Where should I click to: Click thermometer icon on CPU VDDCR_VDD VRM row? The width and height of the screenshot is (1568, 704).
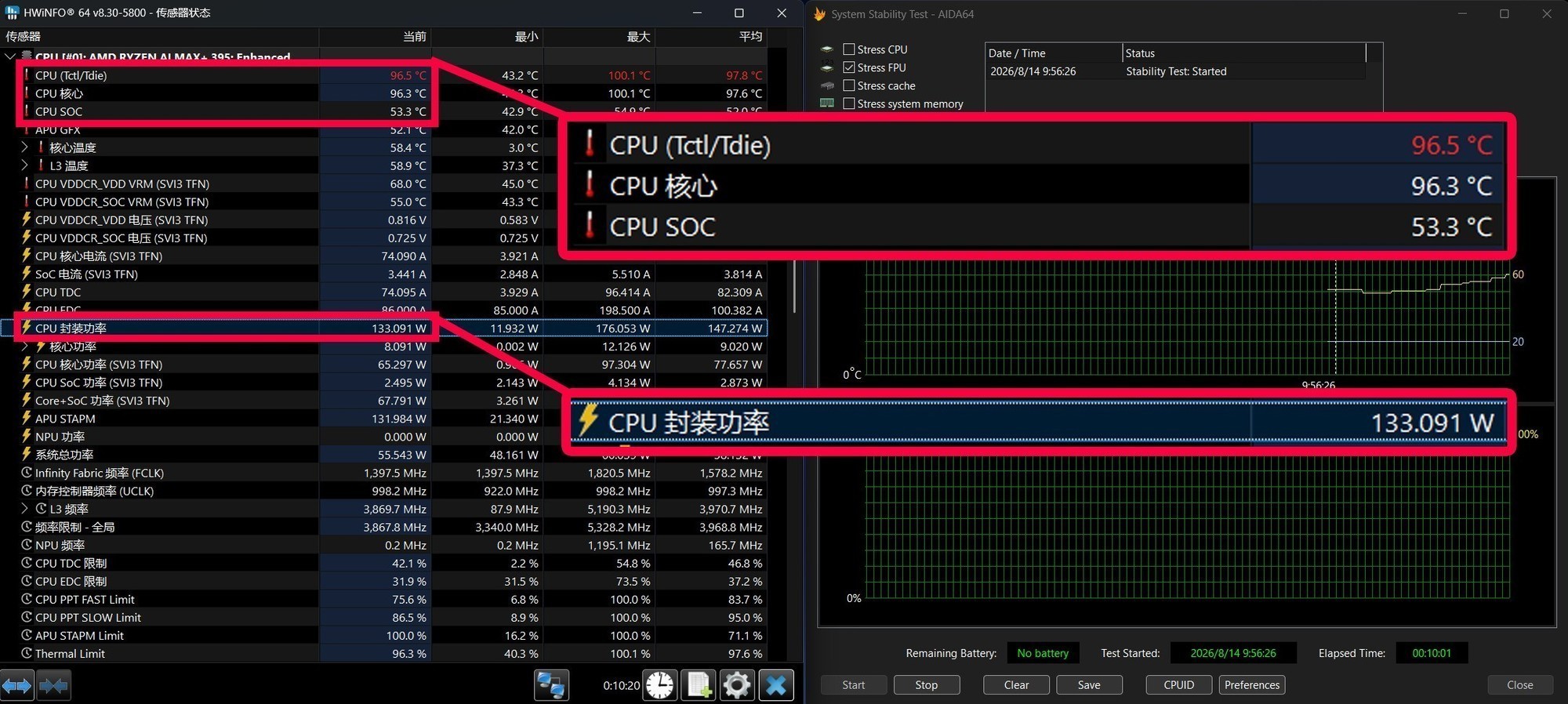27,183
